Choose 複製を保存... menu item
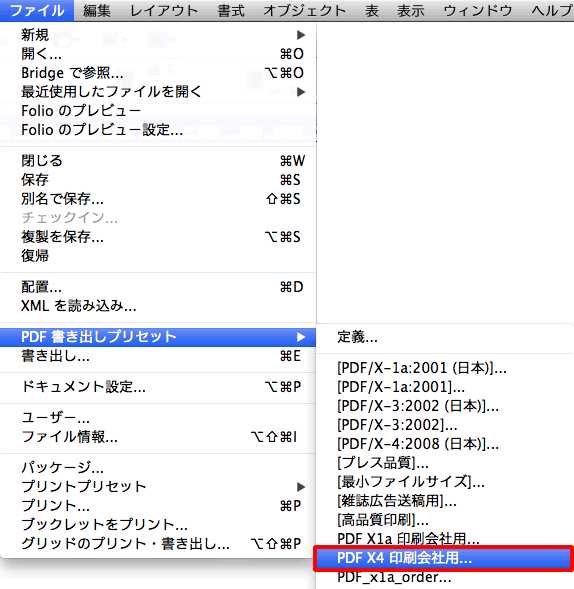The width and height of the screenshot is (574, 589). coord(158,237)
